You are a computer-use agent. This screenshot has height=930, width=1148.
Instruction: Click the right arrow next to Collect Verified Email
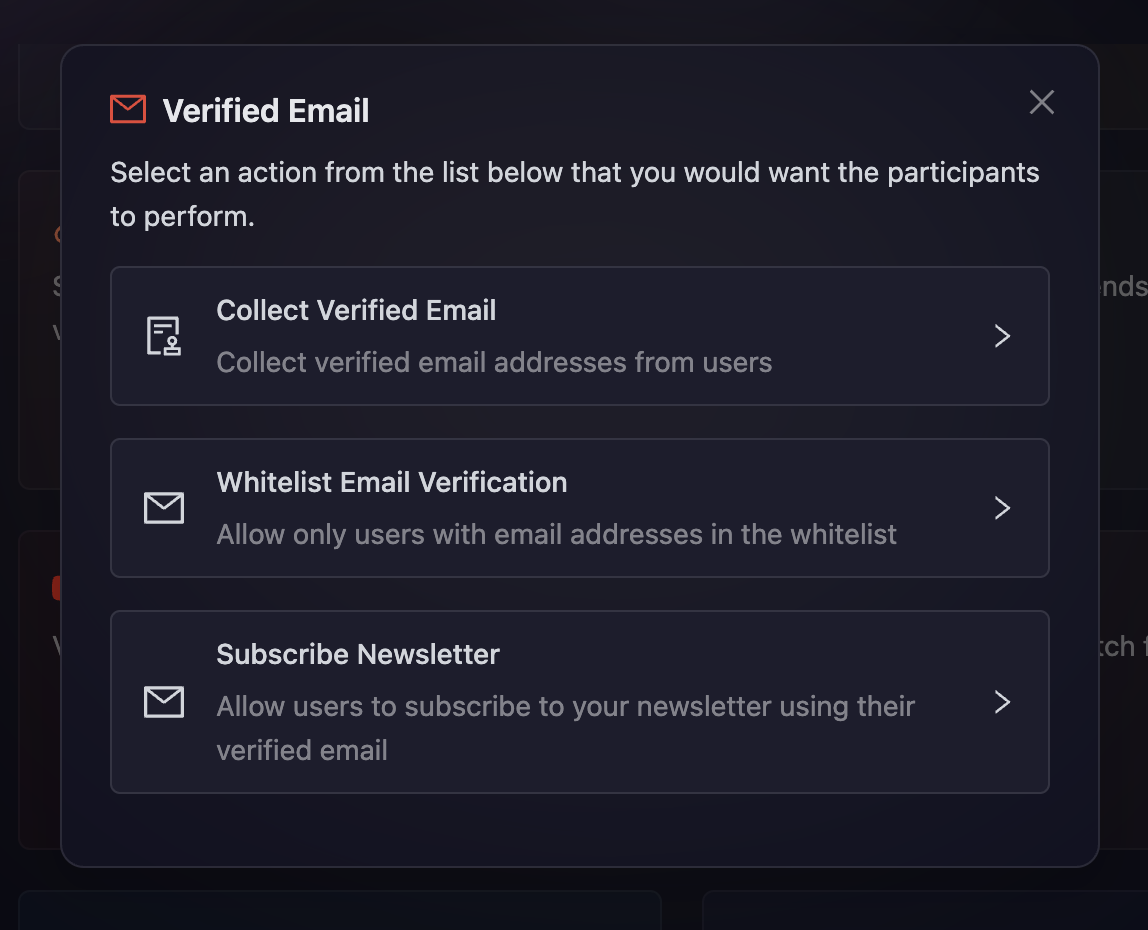coord(1002,336)
